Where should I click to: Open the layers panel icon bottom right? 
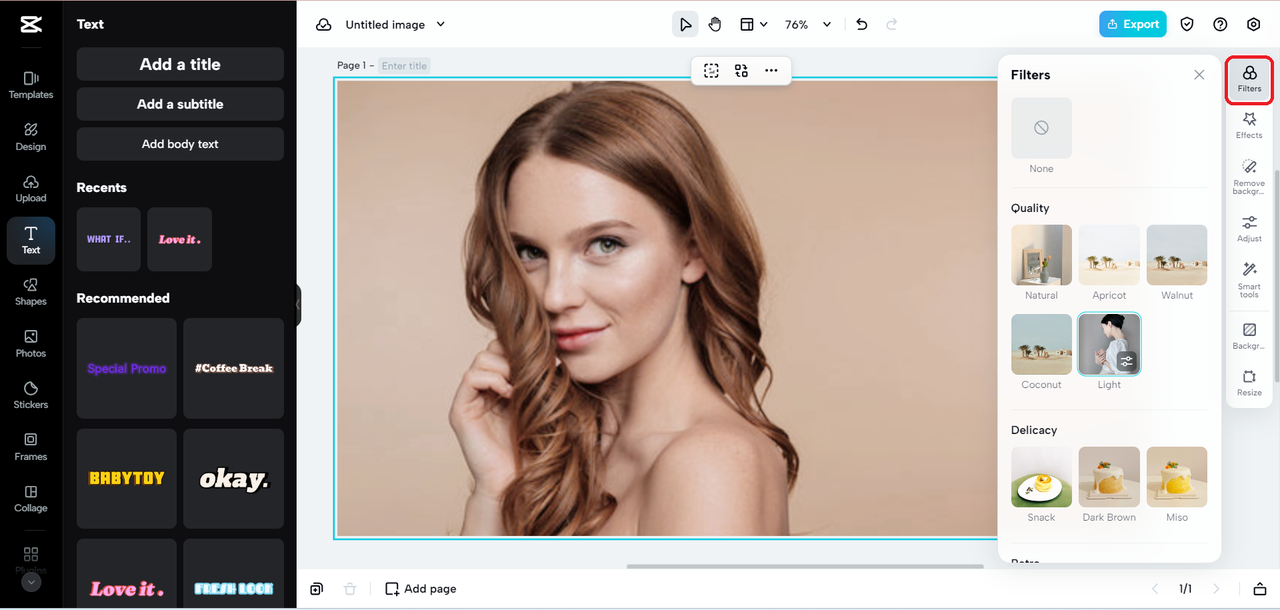(x=1260, y=589)
